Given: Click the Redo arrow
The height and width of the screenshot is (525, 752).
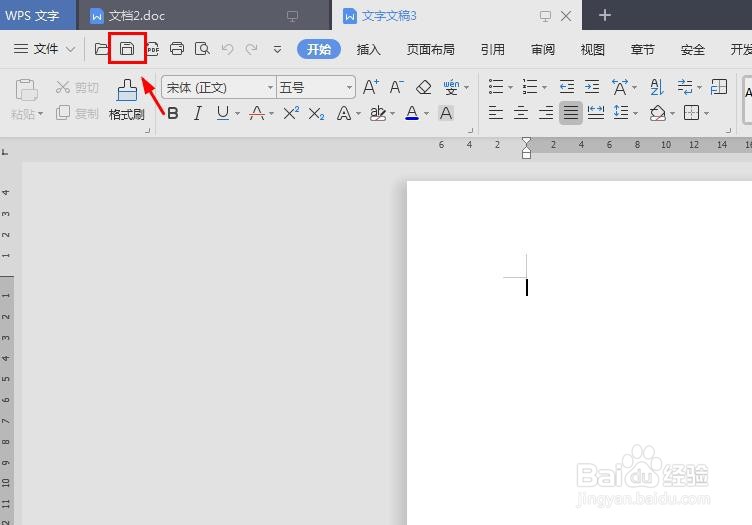Looking at the screenshot, I should coord(252,49).
